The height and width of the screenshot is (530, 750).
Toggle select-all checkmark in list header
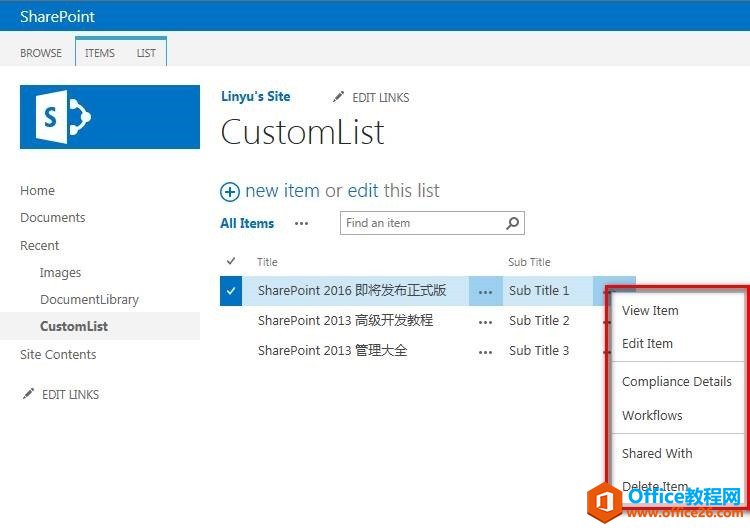point(231,261)
